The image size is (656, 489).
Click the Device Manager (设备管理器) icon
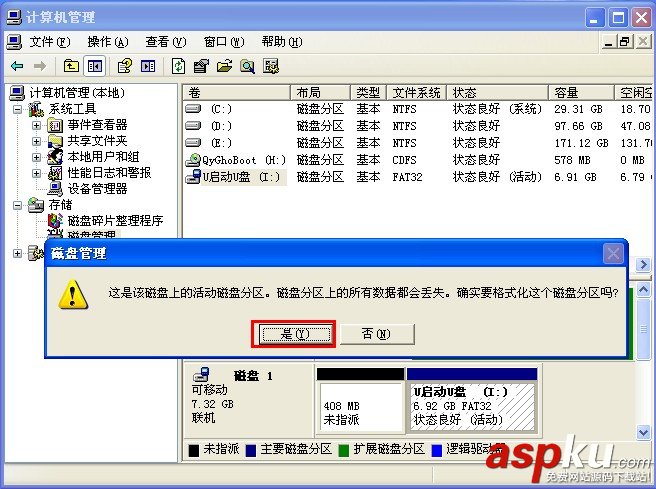coord(55,189)
